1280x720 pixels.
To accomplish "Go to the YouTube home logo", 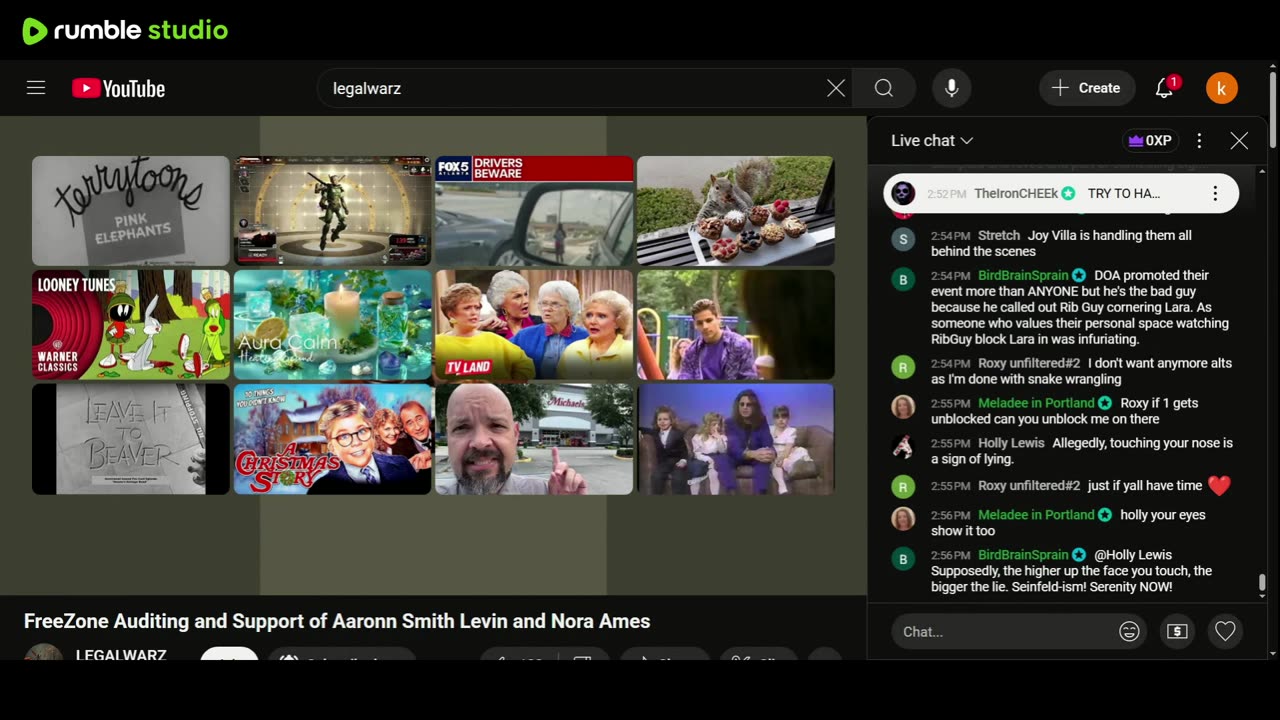I will [x=118, y=88].
